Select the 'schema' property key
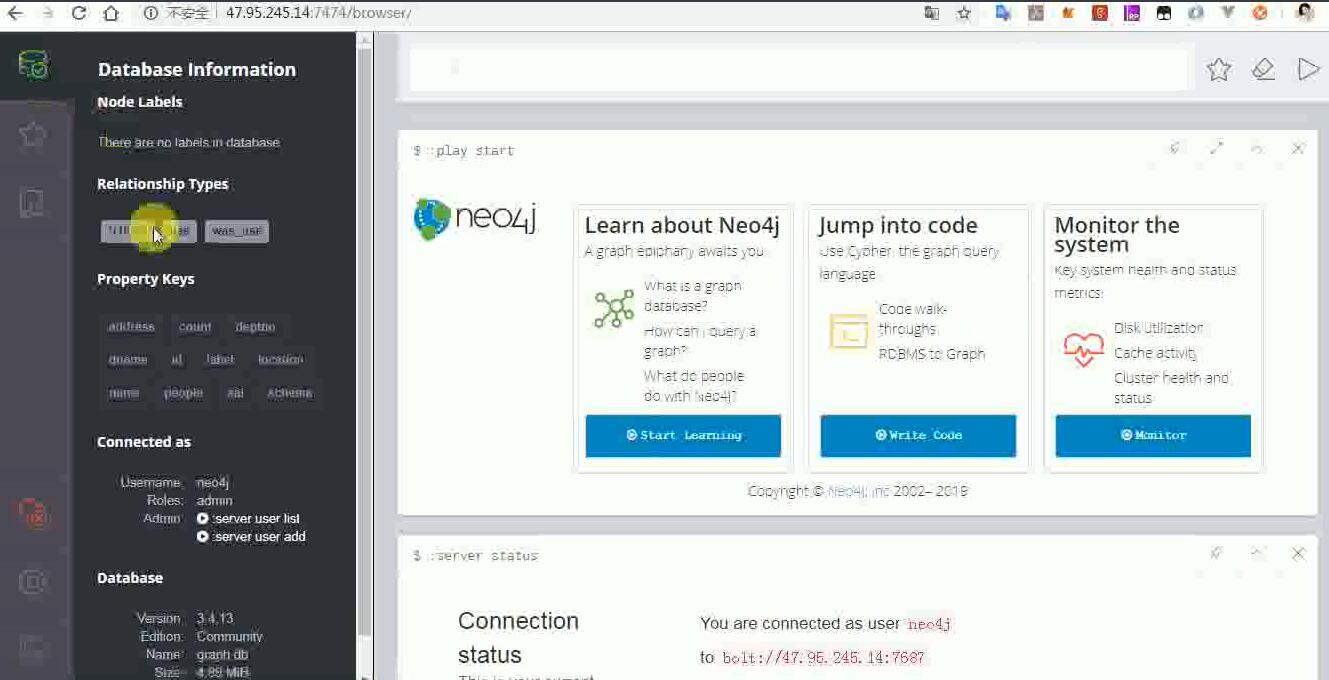 coord(290,393)
